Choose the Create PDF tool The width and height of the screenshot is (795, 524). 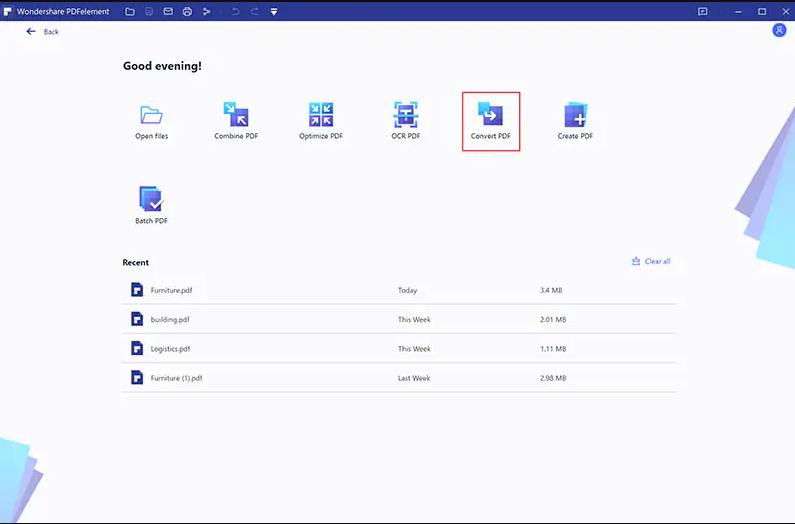coord(575,121)
